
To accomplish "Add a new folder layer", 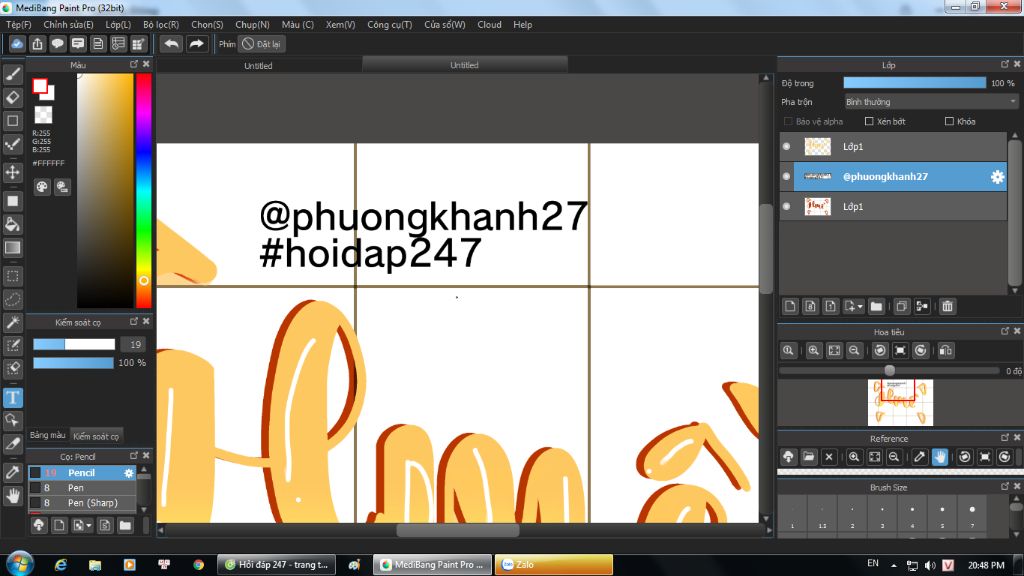I will [876, 306].
